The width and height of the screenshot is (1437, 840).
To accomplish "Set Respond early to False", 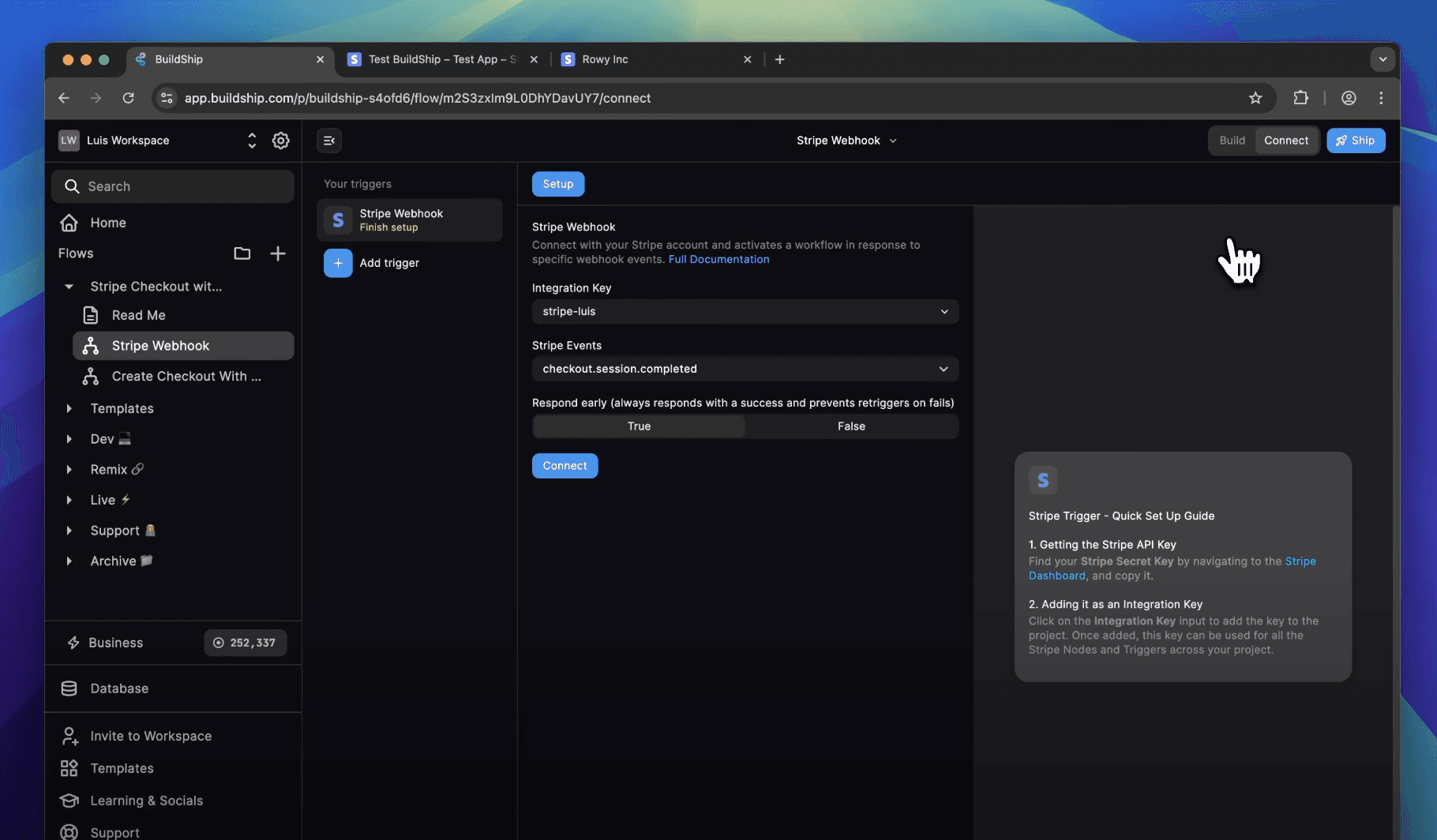I will pos(851,426).
